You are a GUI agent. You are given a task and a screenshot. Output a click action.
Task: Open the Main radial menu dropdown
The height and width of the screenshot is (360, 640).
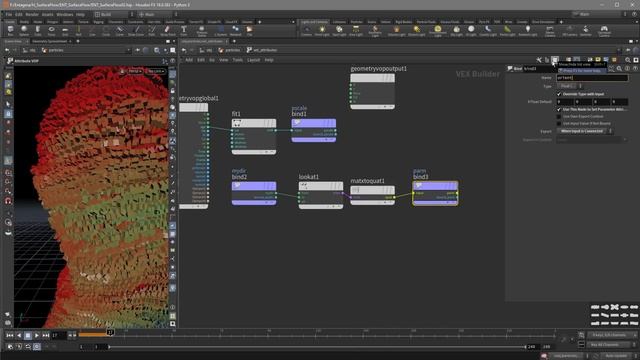[x=157, y=14]
